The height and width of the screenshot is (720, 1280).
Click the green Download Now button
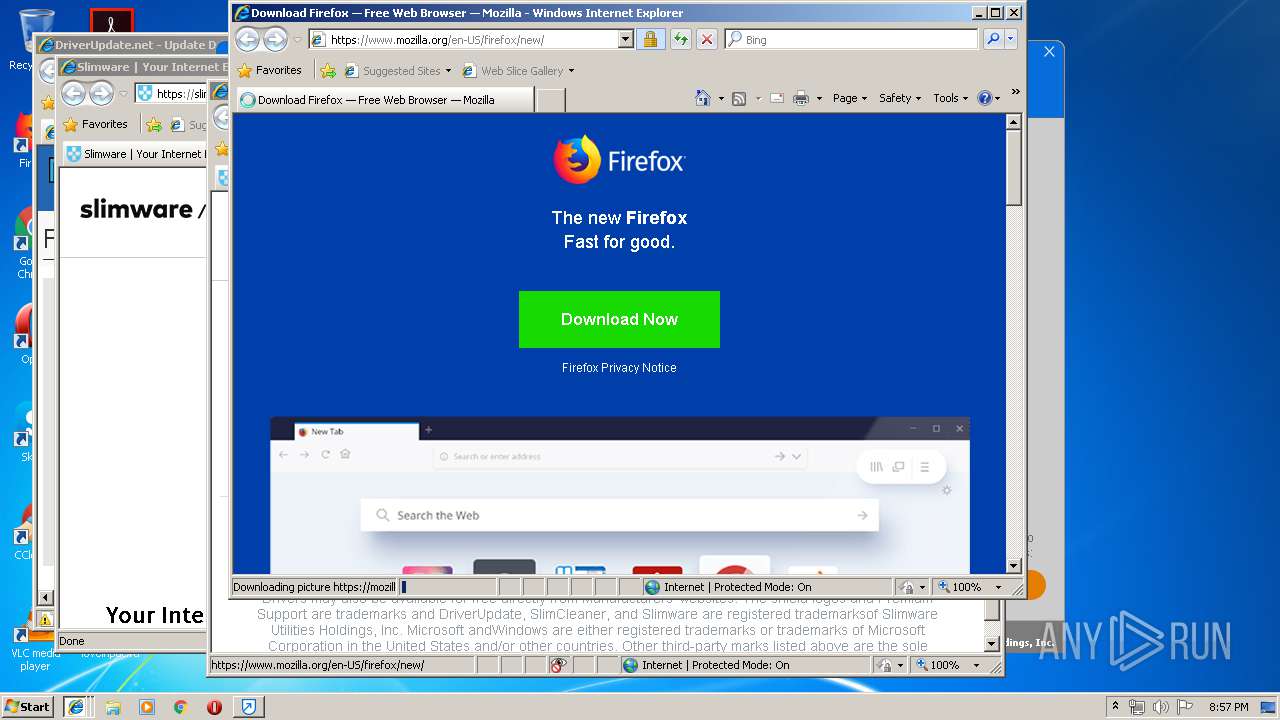(x=619, y=319)
